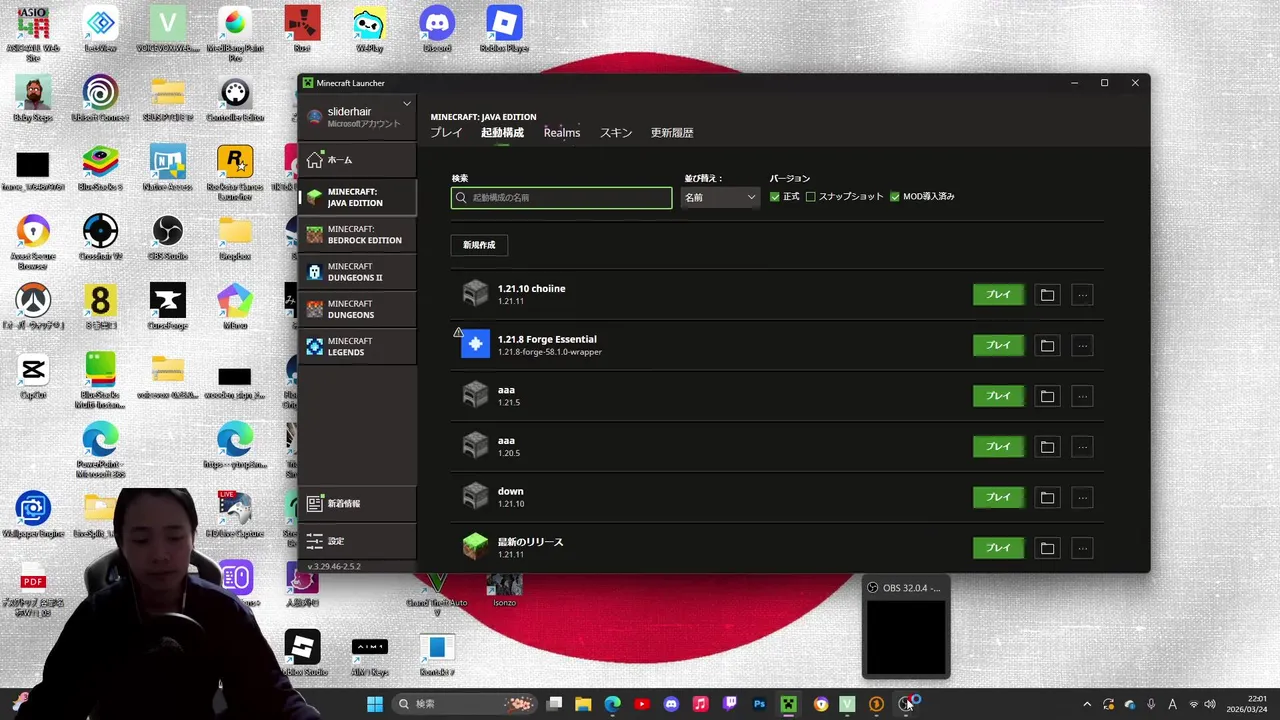Open the Dropbox folder on desktop
The width and height of the screenshot is (1280, 720).
click(x=235, y=237)
